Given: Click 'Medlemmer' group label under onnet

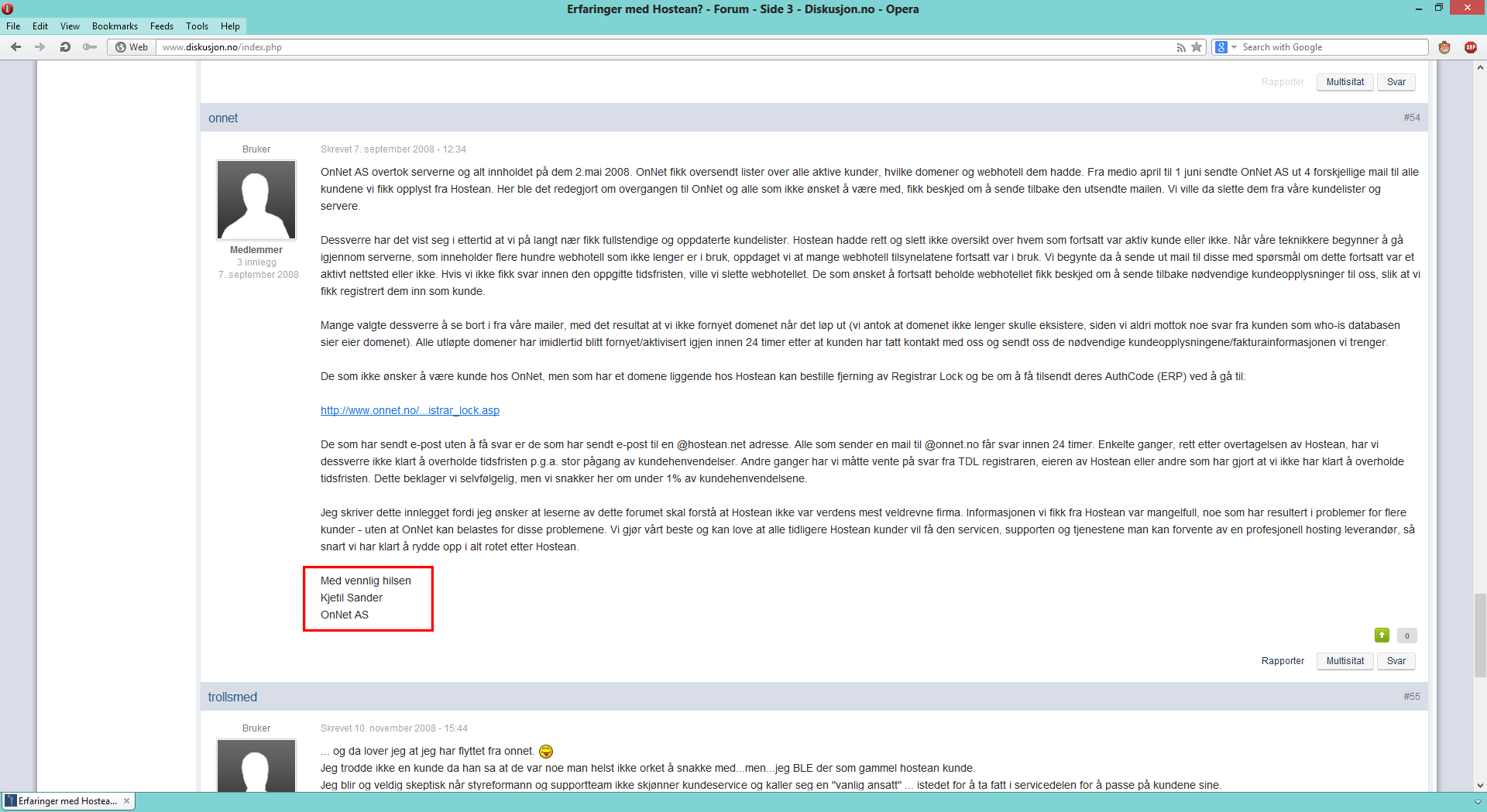Looking at the screenshot, I should coord(256,250).
